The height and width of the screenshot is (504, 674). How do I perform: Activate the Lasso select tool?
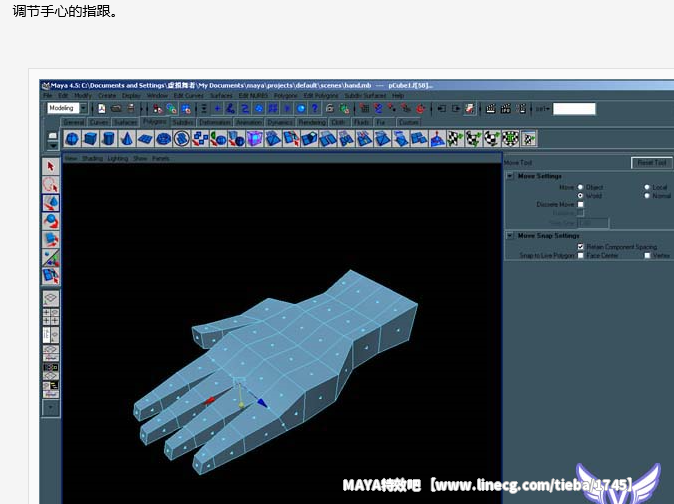point(51,184)
